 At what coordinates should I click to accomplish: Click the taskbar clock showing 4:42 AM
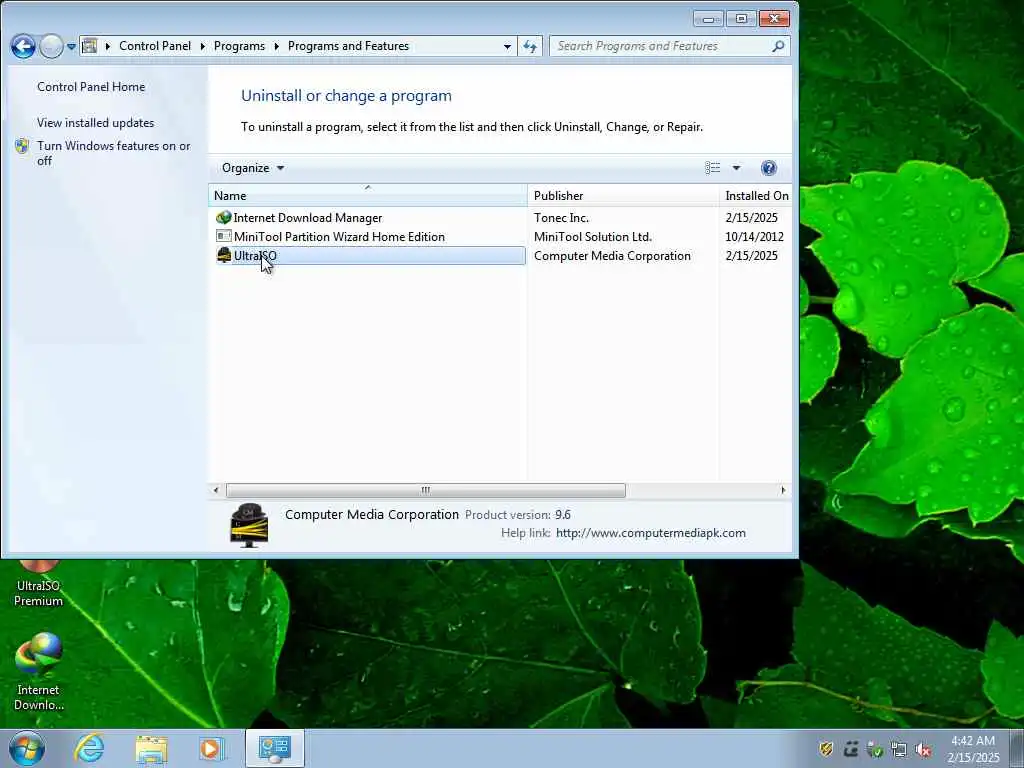pyautogui.click(x=973, y=749)
